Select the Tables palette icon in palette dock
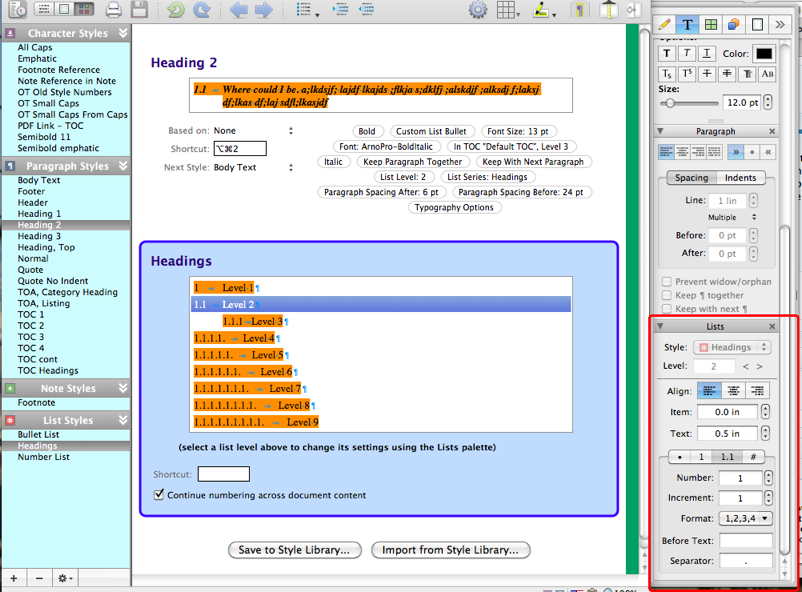802x592 pixels. (x=711, y=24)
